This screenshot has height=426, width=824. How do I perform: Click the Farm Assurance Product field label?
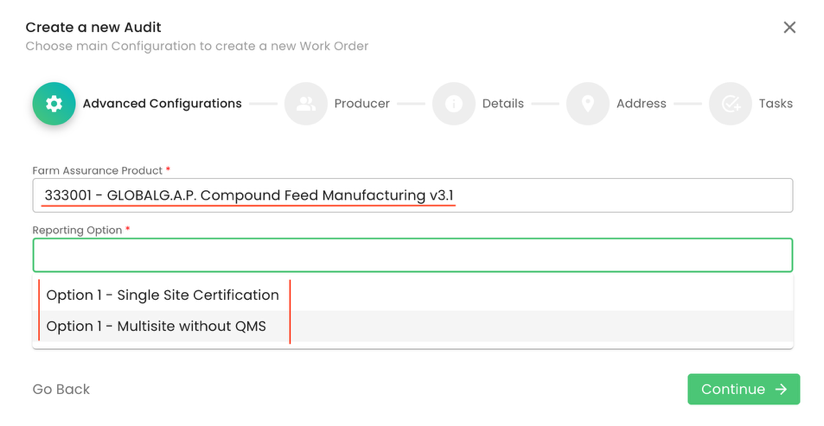point(98,171)
